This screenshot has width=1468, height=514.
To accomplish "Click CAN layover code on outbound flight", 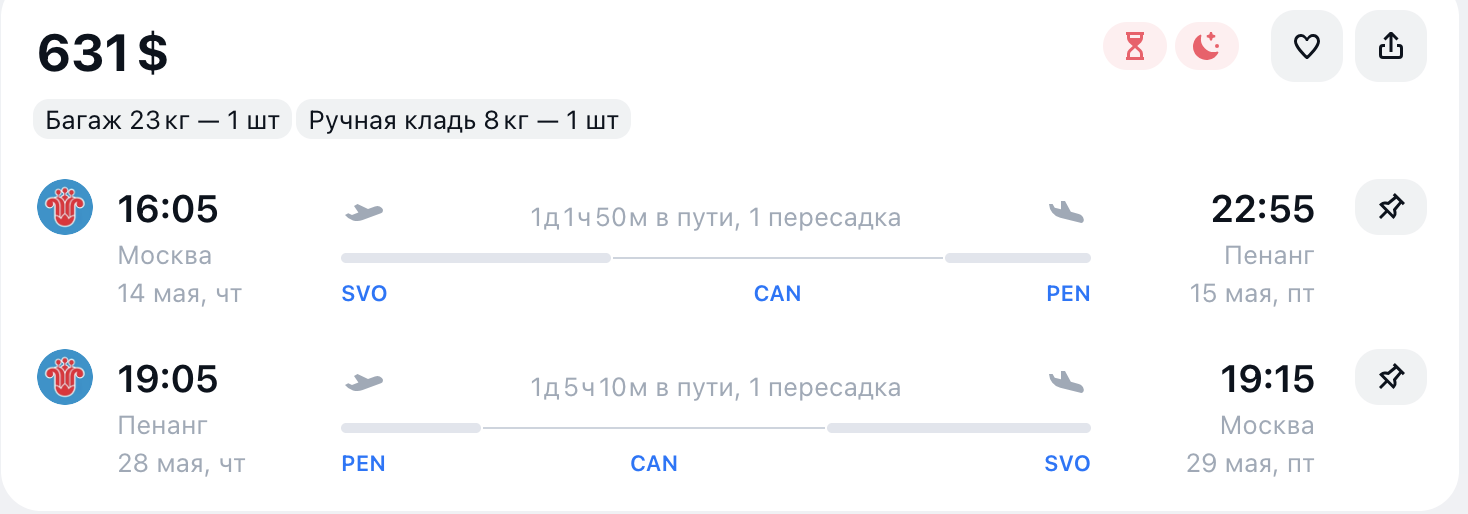I will (x=777, y=294).
